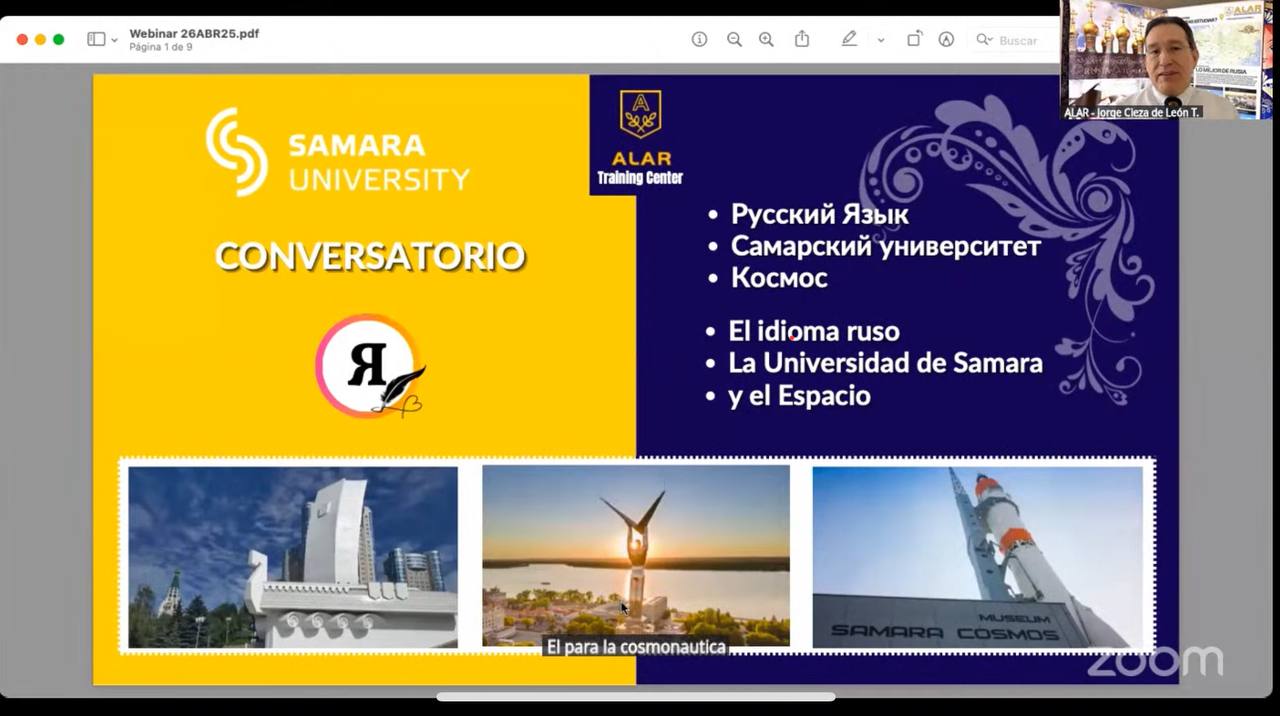Click the bullet text Космос
Image resolution: width=1280 pixels, height=716 pixels.
(779, 278)
